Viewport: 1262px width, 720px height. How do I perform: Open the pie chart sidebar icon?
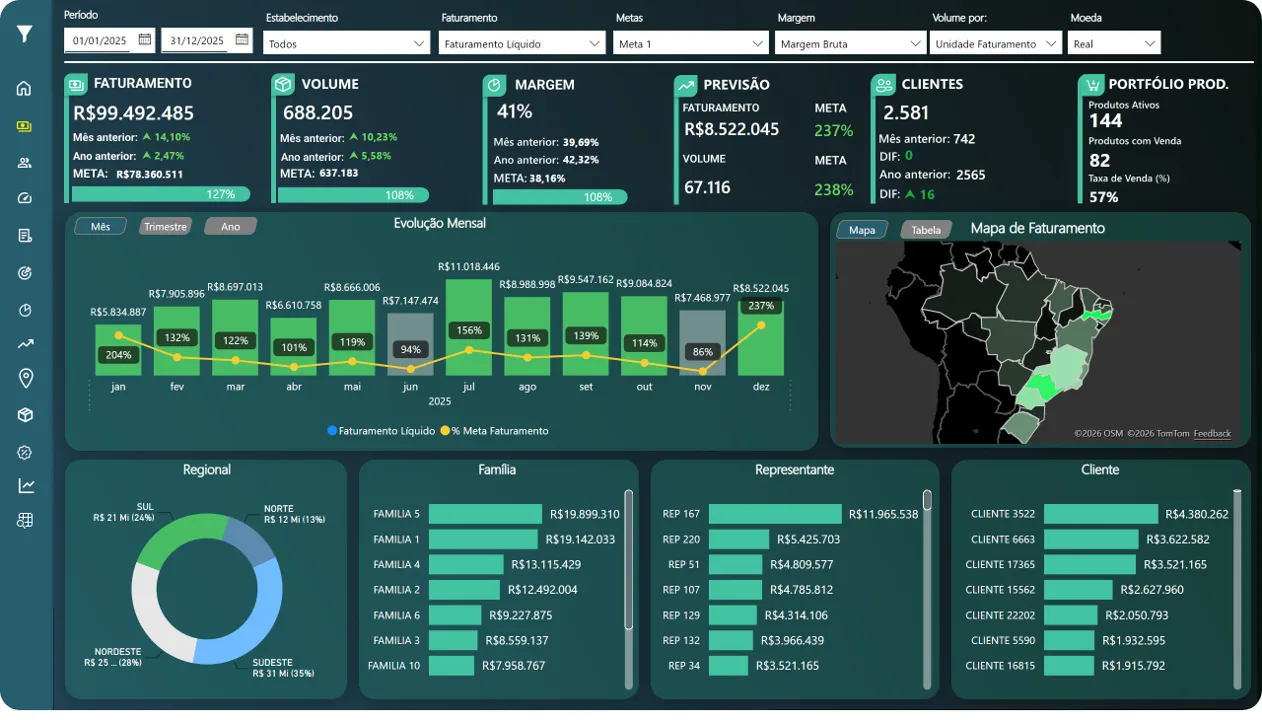tap(25, 310)
